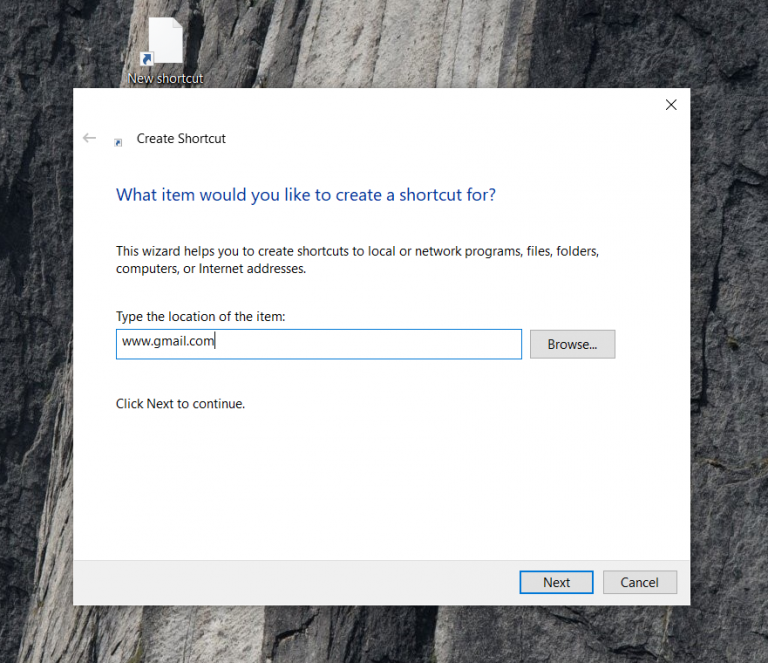The image size is (768, 663).
Task: Click the New shortcut desktop icon
Action: coord(165,41)
